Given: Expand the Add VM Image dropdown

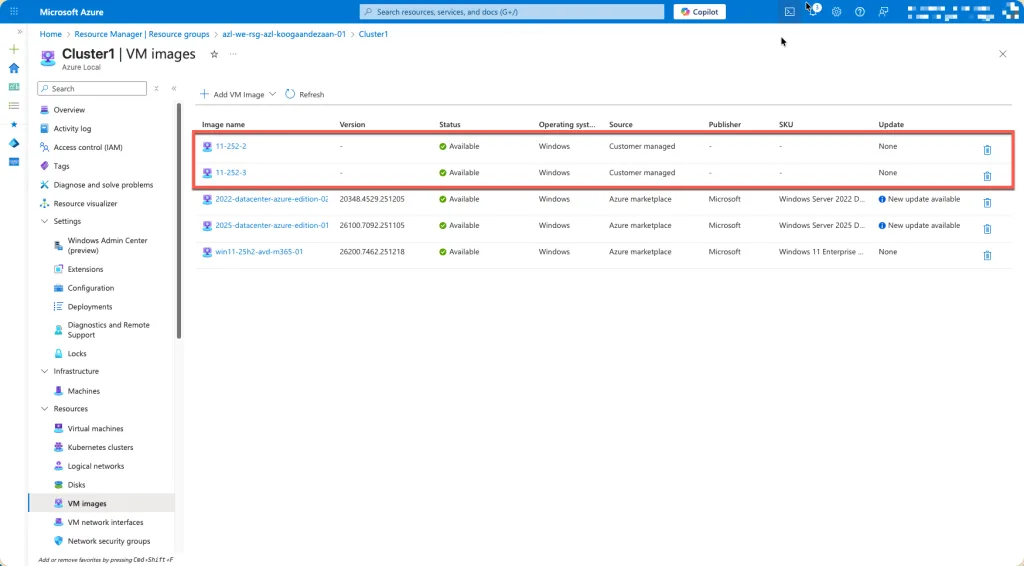Looking at the screenshot, I should [273, 94].
